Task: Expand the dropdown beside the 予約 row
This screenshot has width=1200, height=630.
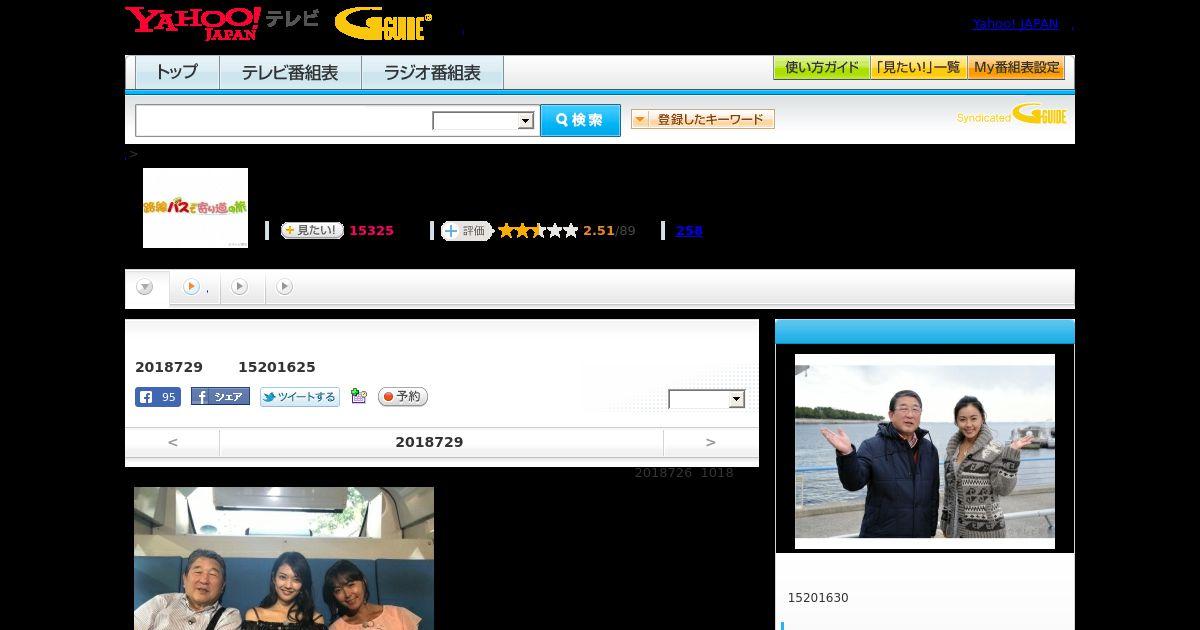Action: tap(707, 399)
